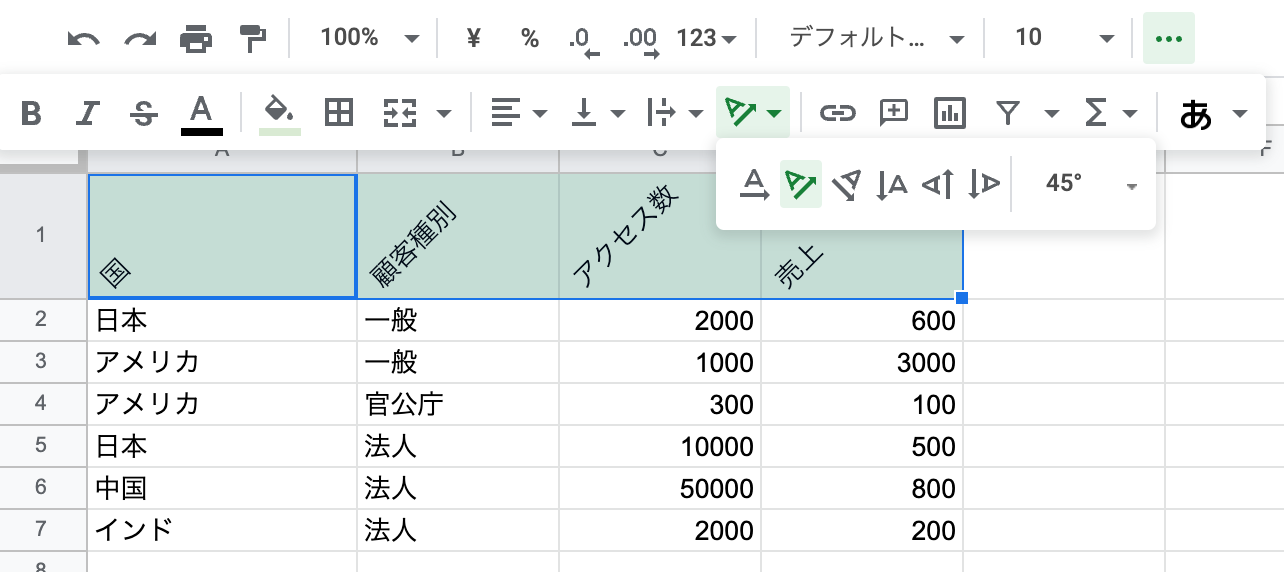Image resolution: width=1284 pixels, height=572 pixels.
Task: Insert a chart via chart icon
Action: pyautogui.click(x=949, y=113)
